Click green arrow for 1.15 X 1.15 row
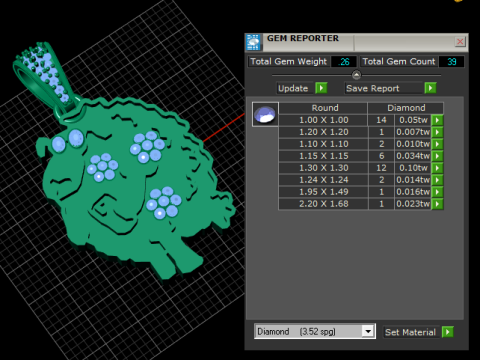 437,156
